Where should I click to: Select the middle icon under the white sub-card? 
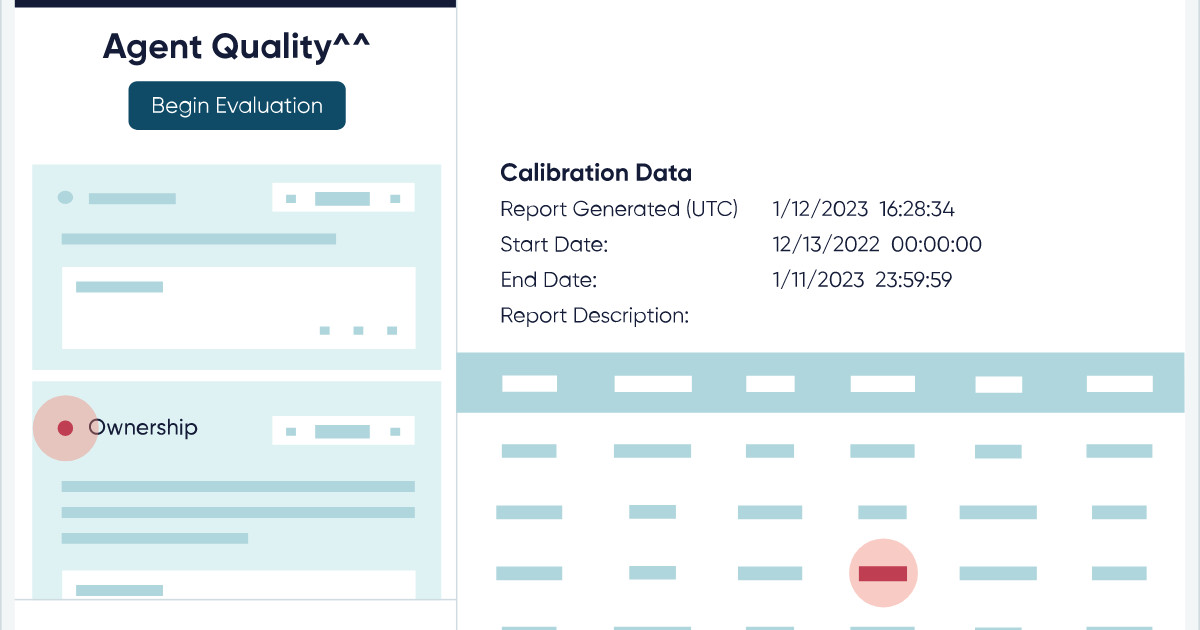click(356, 329)
